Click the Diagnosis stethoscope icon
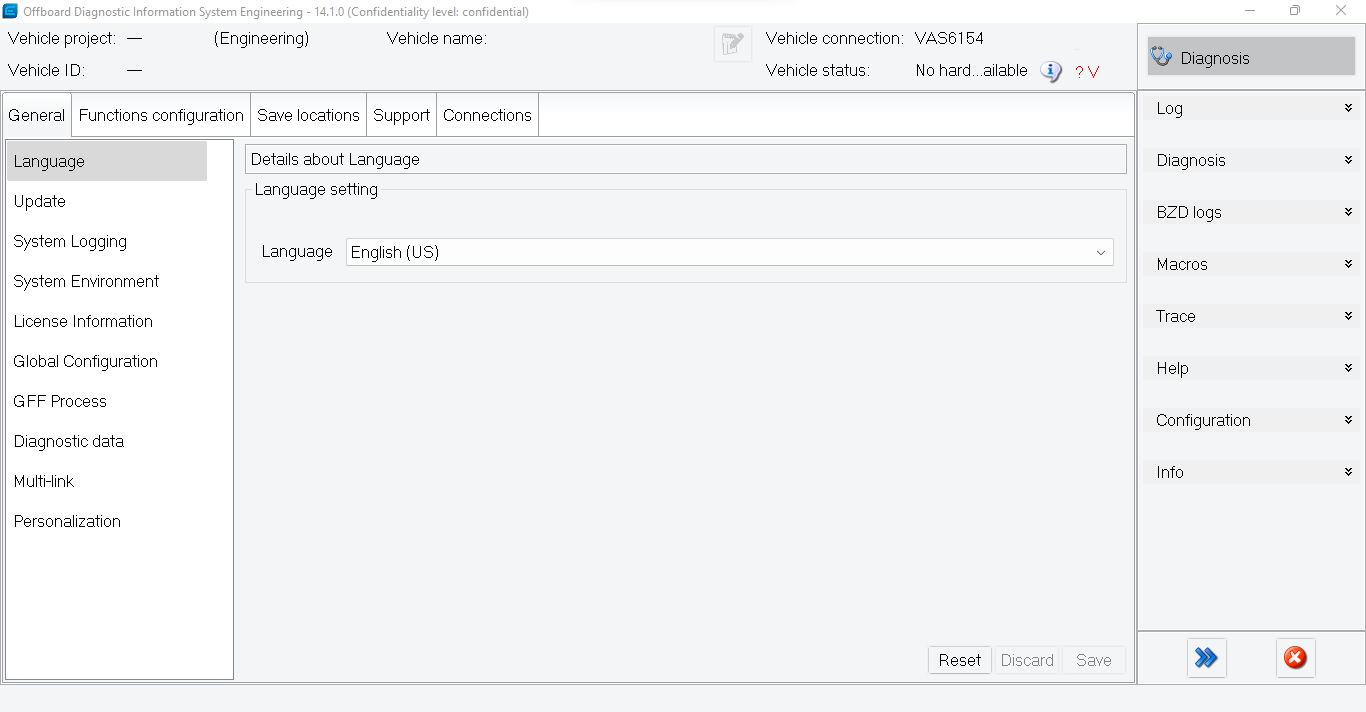This screenshot has width=1366, height=712. coord(1162,57)
